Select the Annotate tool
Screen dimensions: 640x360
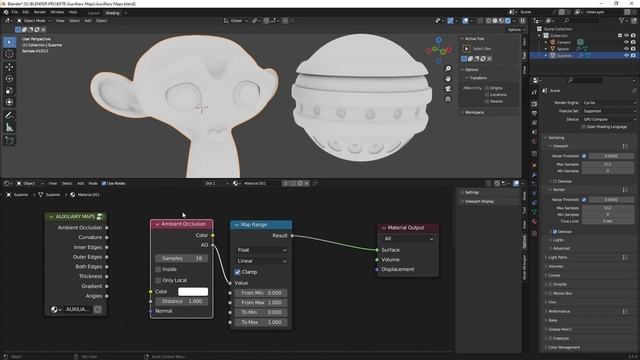click(9, 116)
